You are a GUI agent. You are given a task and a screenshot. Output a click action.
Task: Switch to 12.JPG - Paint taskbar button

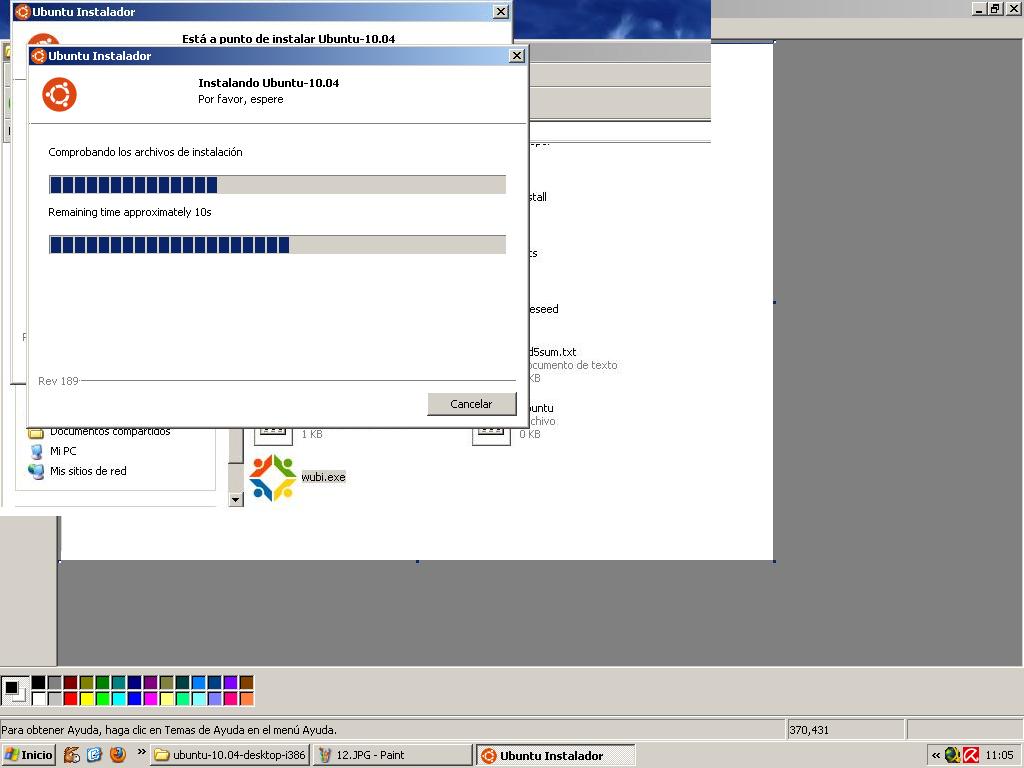tap(392, 755)
